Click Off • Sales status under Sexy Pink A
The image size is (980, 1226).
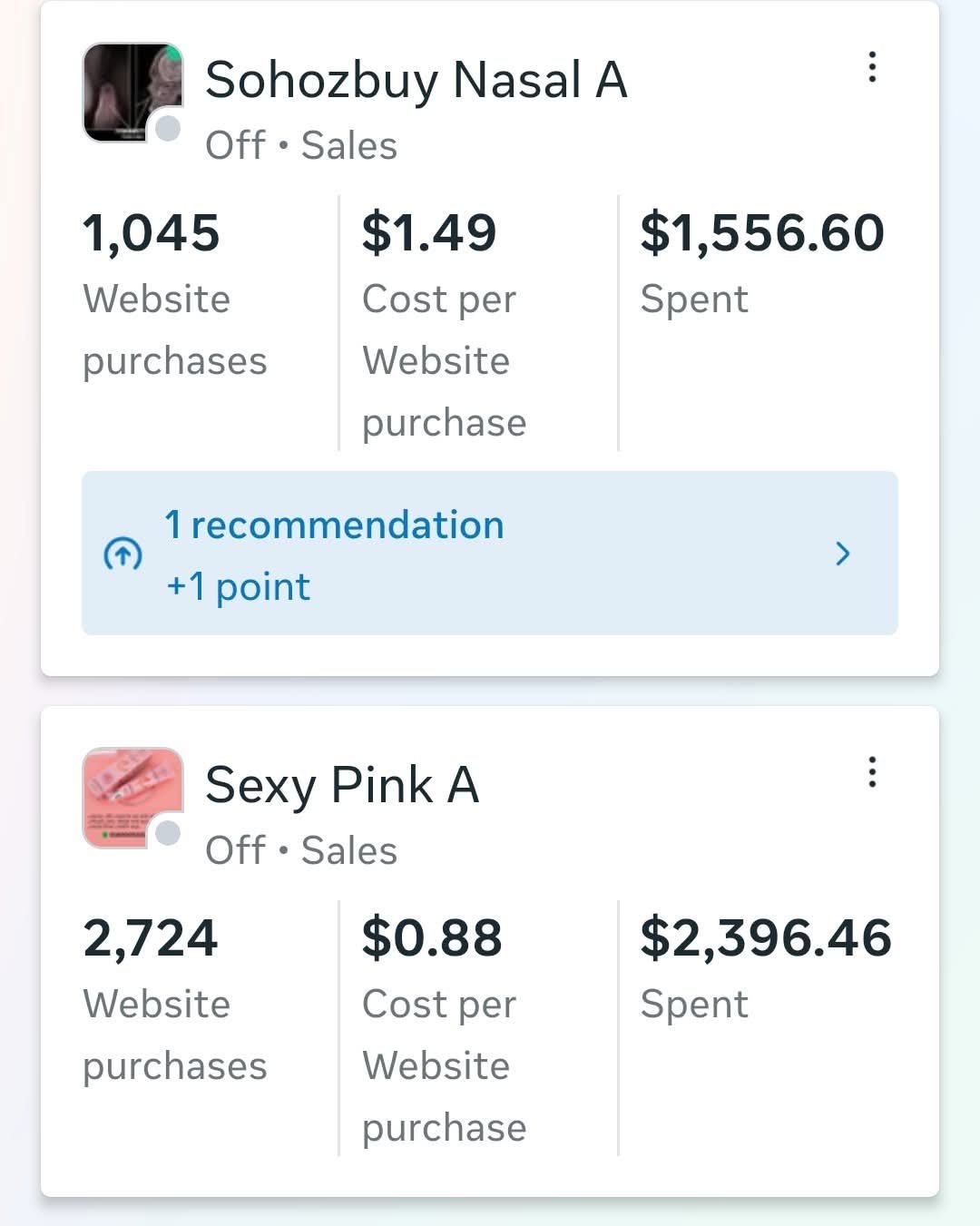(301, 850)
